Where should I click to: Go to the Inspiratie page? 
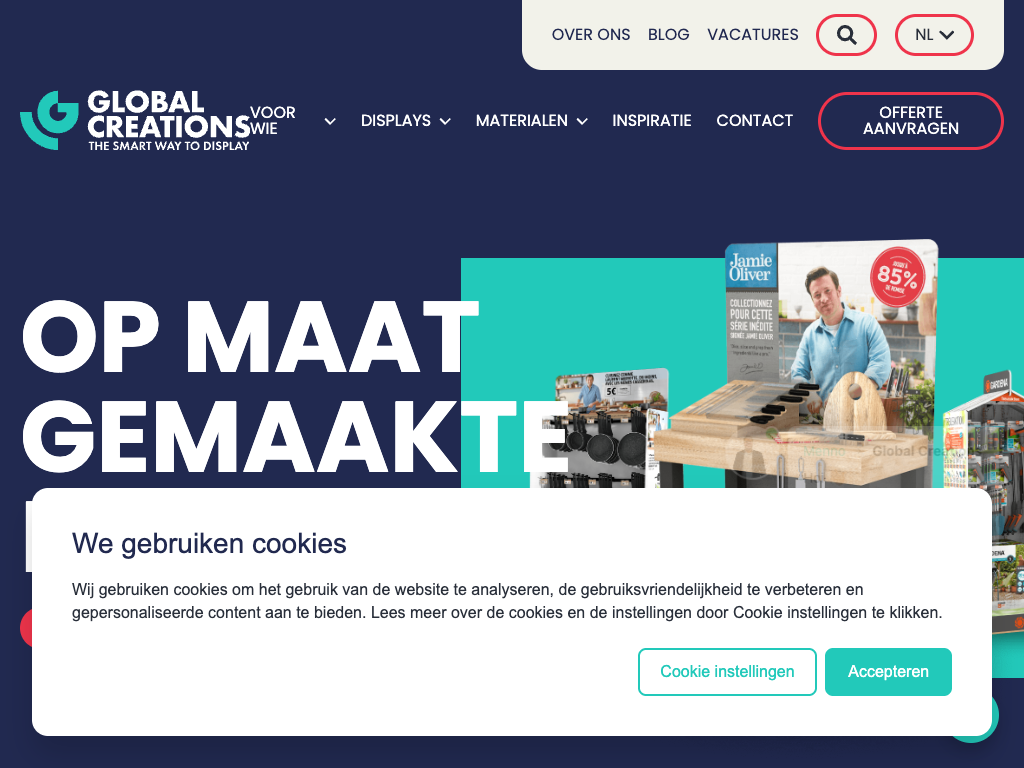[x=651, y=121]
